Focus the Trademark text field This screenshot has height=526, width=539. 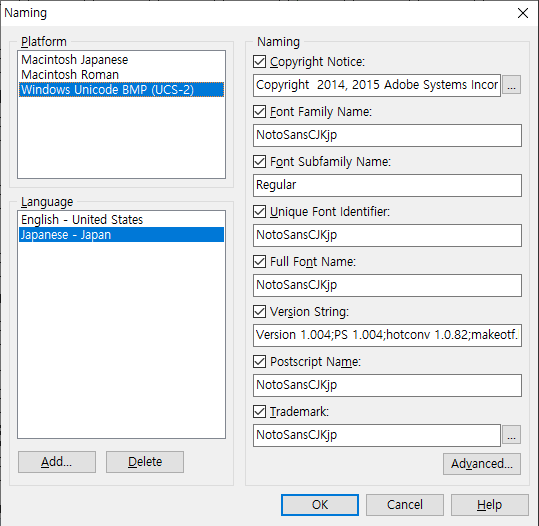(377, 435)
